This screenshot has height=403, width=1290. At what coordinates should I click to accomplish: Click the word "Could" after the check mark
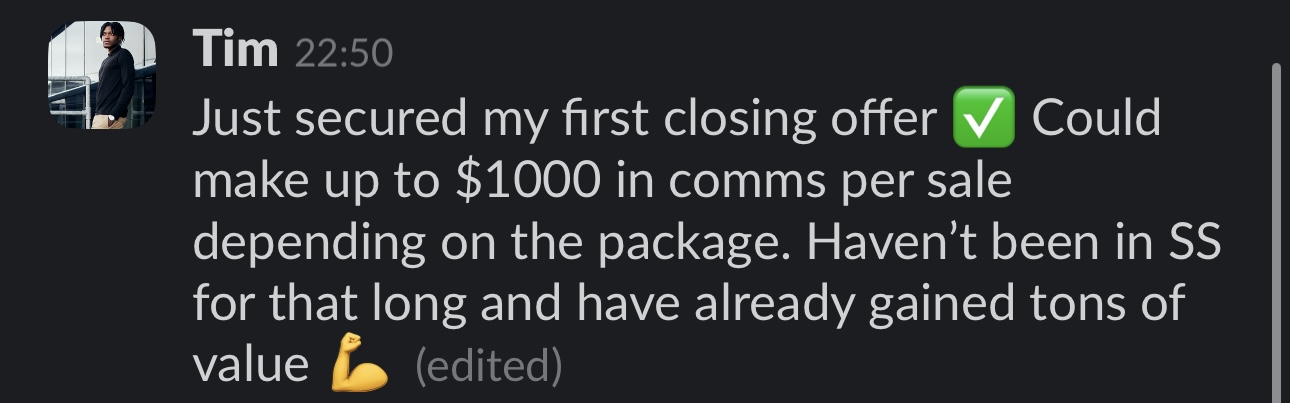pos(1096,121)
